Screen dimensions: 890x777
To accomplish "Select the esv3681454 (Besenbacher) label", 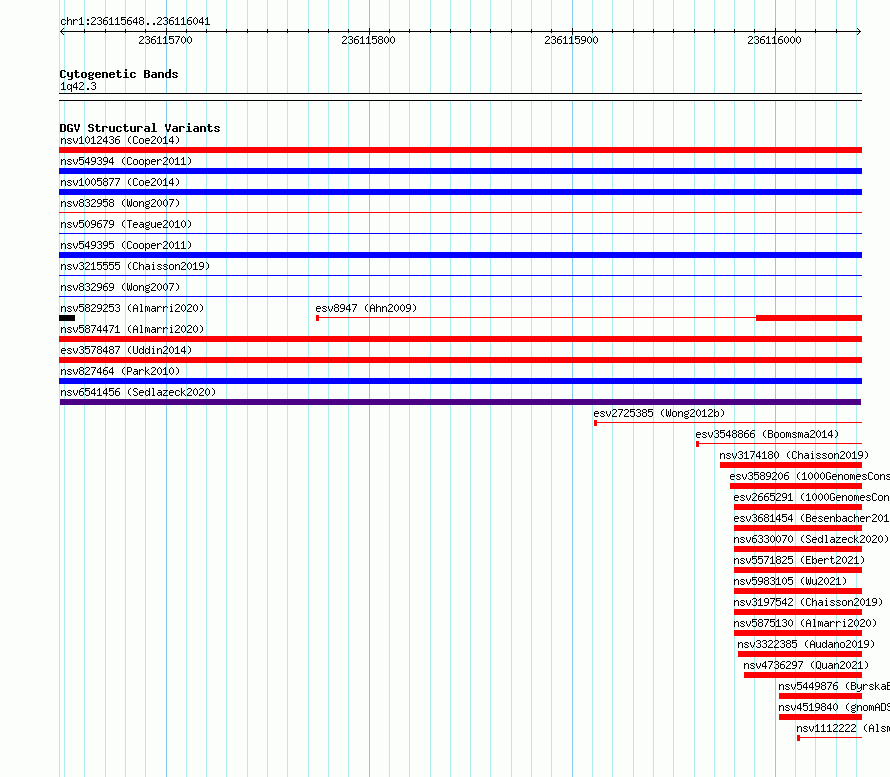I will [812, 518].
